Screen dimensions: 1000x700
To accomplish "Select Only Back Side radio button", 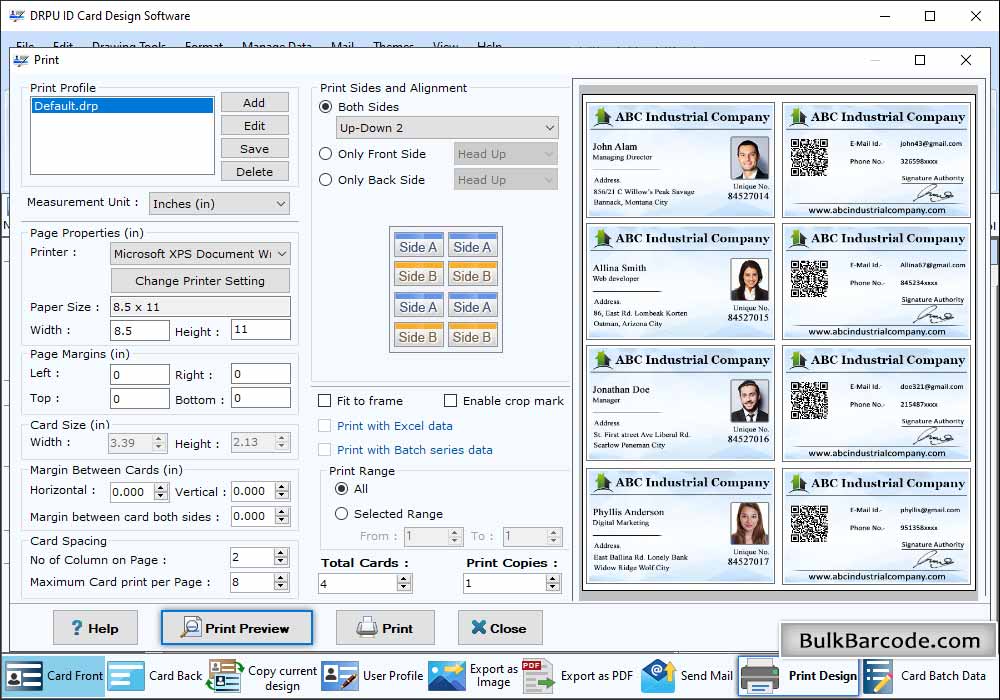I will 325,180.
